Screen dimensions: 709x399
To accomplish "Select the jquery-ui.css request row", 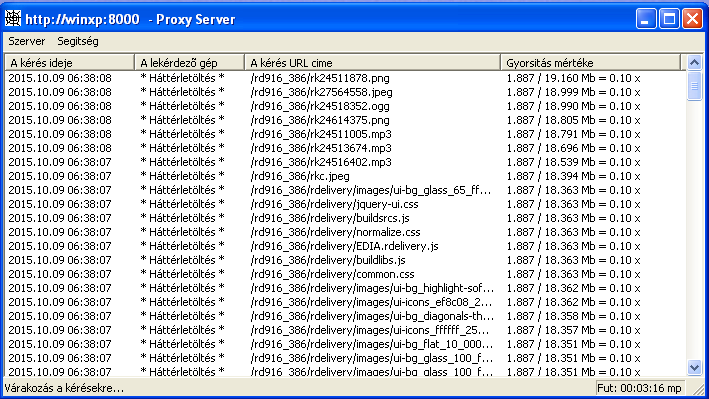I will click(345, 204).
